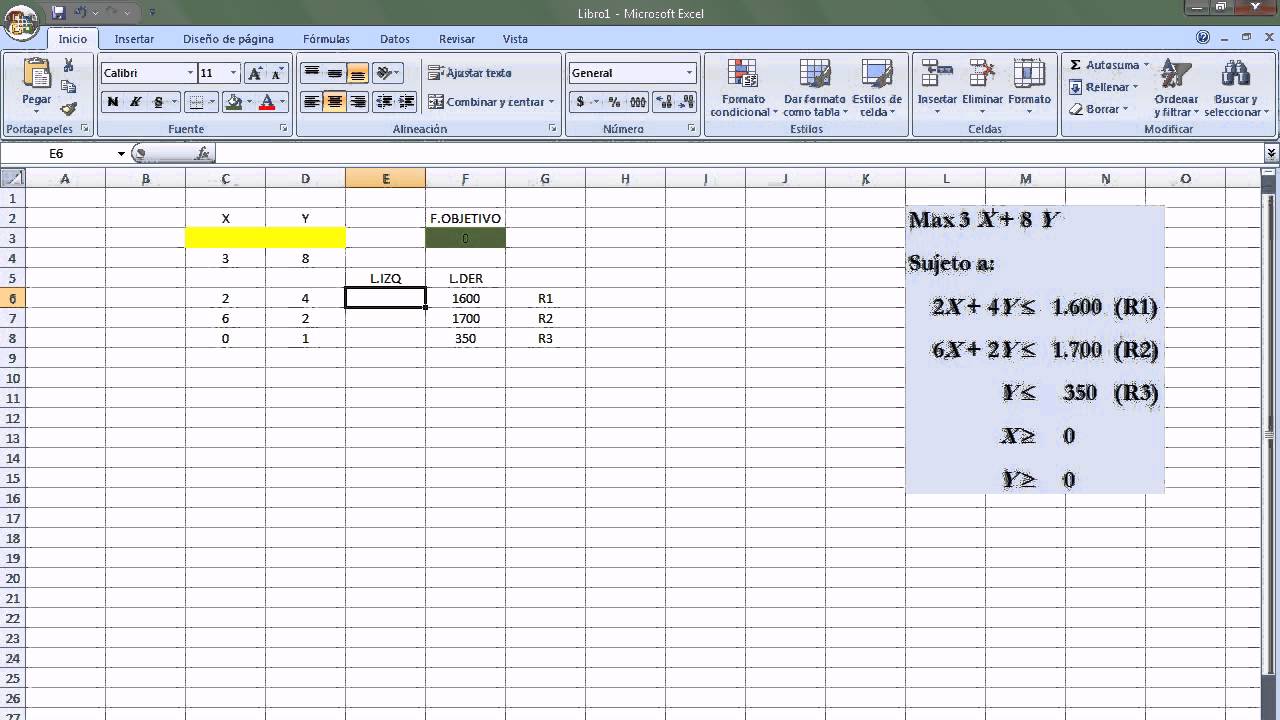Open the Calibri font name dropdown
The width and height of the screenshot is (1280, 720).
(x=190, y=73)
